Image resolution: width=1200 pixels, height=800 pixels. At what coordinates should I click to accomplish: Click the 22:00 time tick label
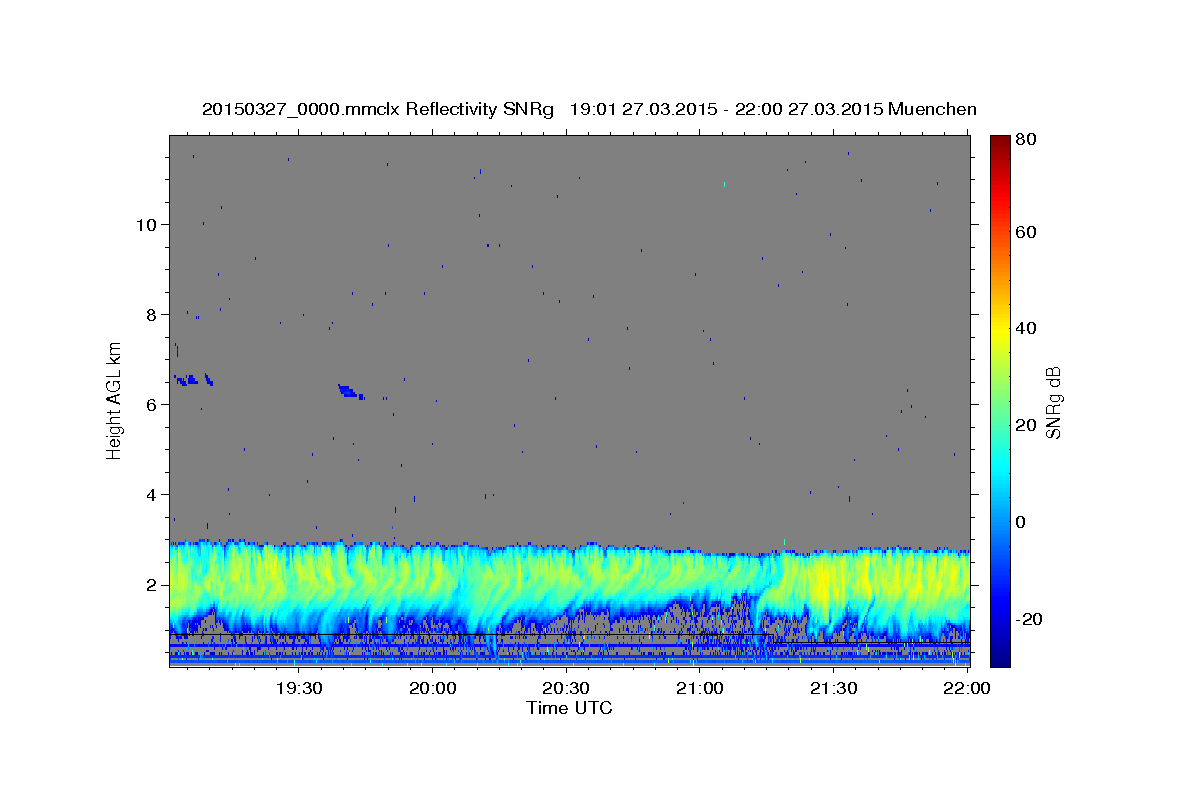(x=965, y=688)
